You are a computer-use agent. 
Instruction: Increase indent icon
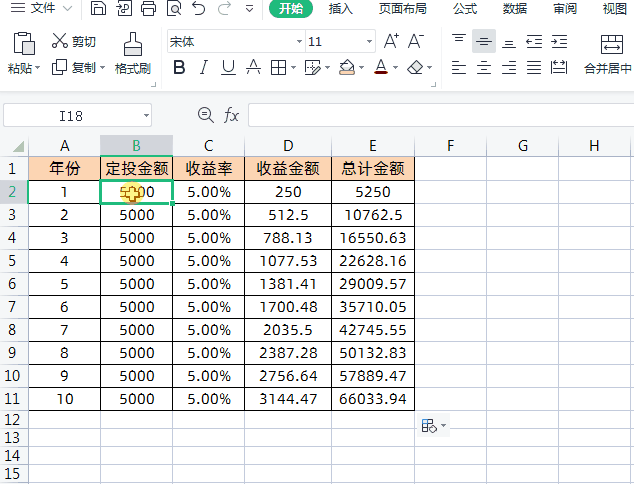[x=559, y=41]
